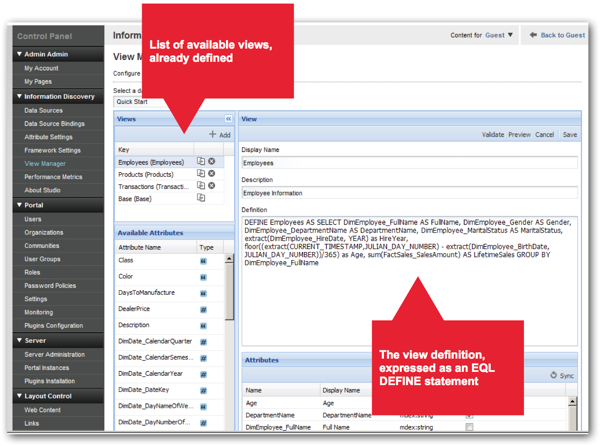Collapse the Views panel with double-chevron icon
Viewport: 600px width, 446px height.
click(x=228, y=119)
